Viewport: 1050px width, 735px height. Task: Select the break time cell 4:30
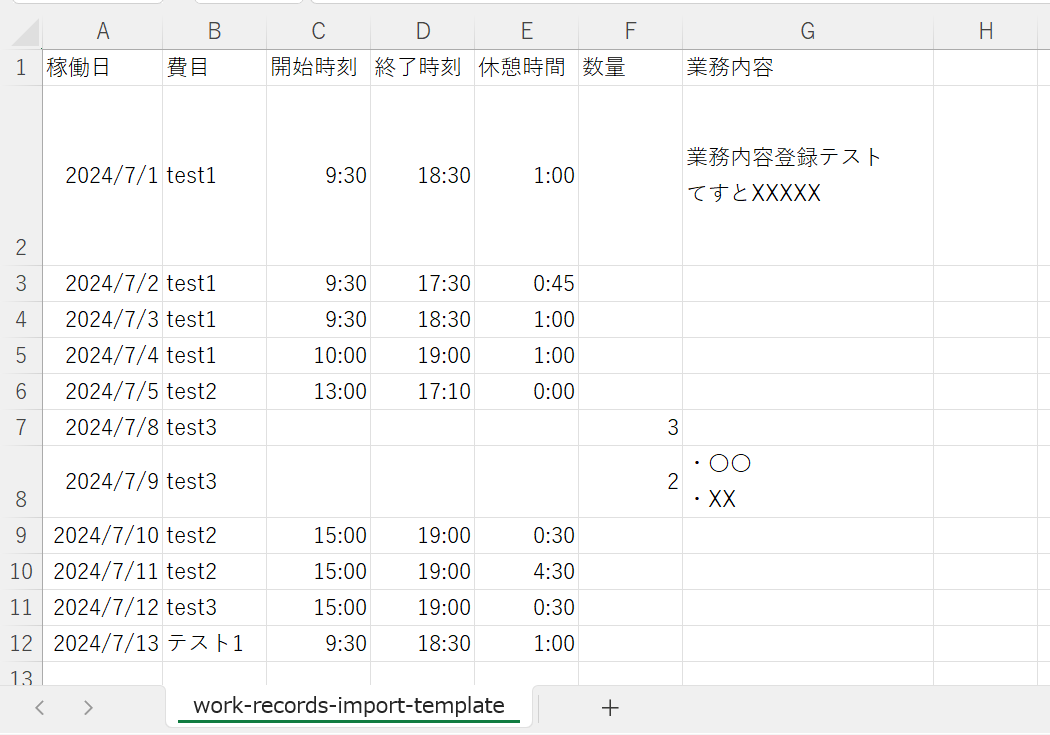coord(526,571)
